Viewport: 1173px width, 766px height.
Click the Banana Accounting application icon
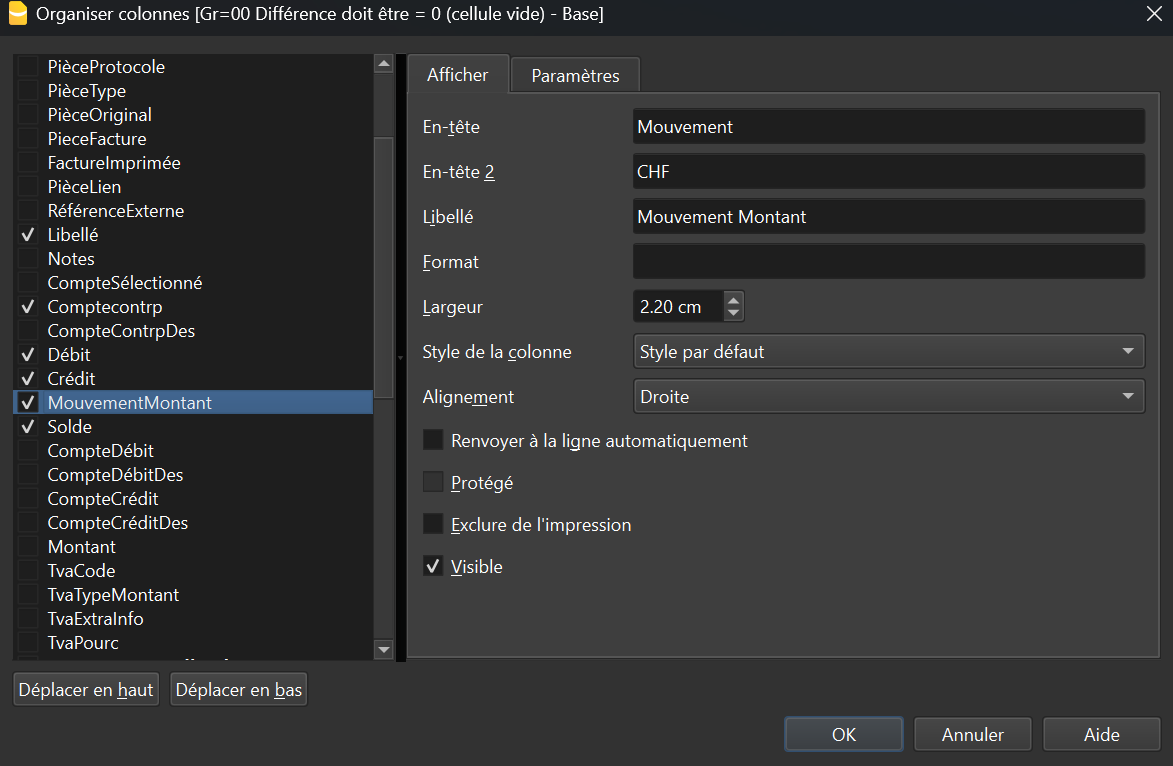point(16,14)
